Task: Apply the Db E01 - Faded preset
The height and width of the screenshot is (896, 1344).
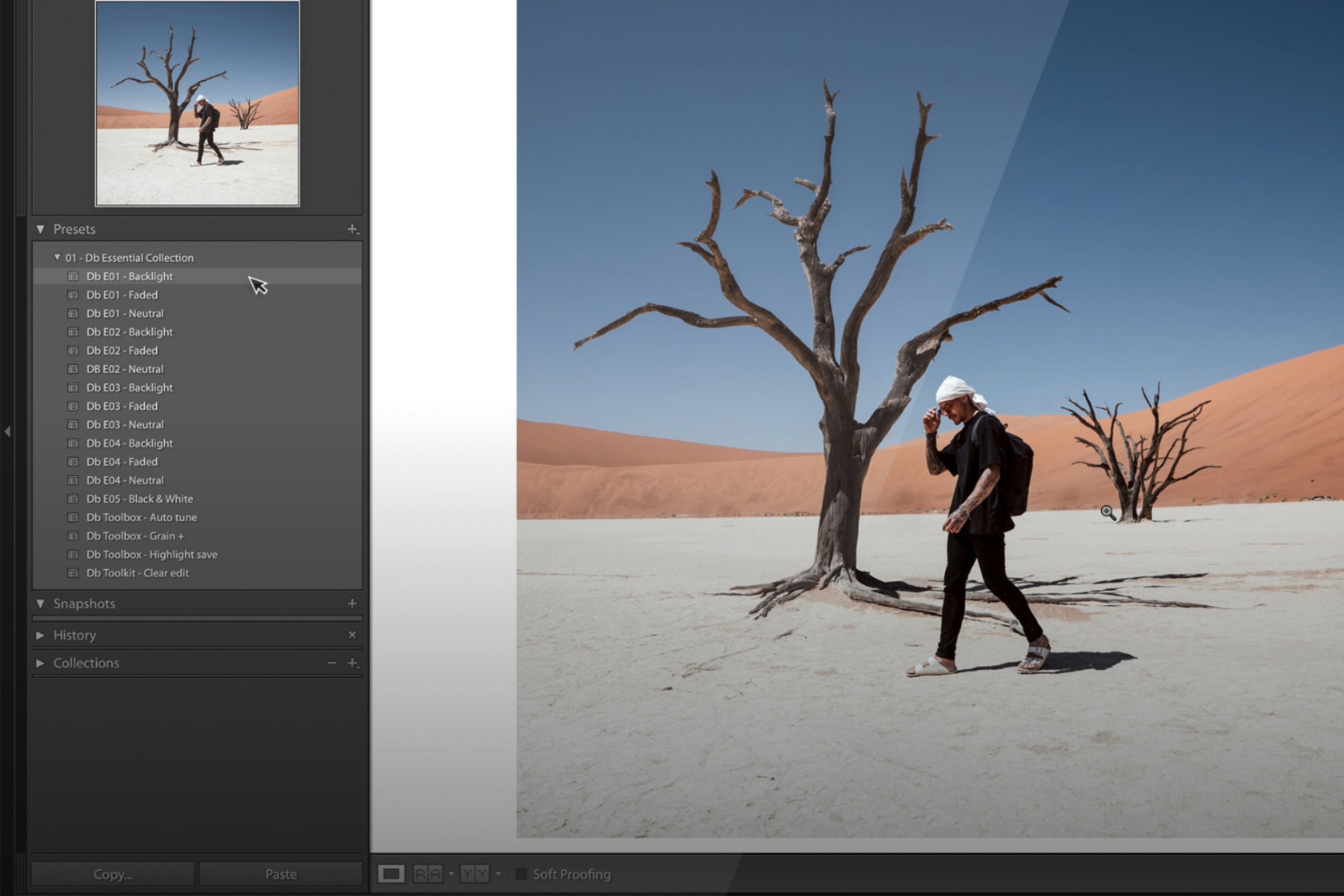Action: [x=197, y=295]
